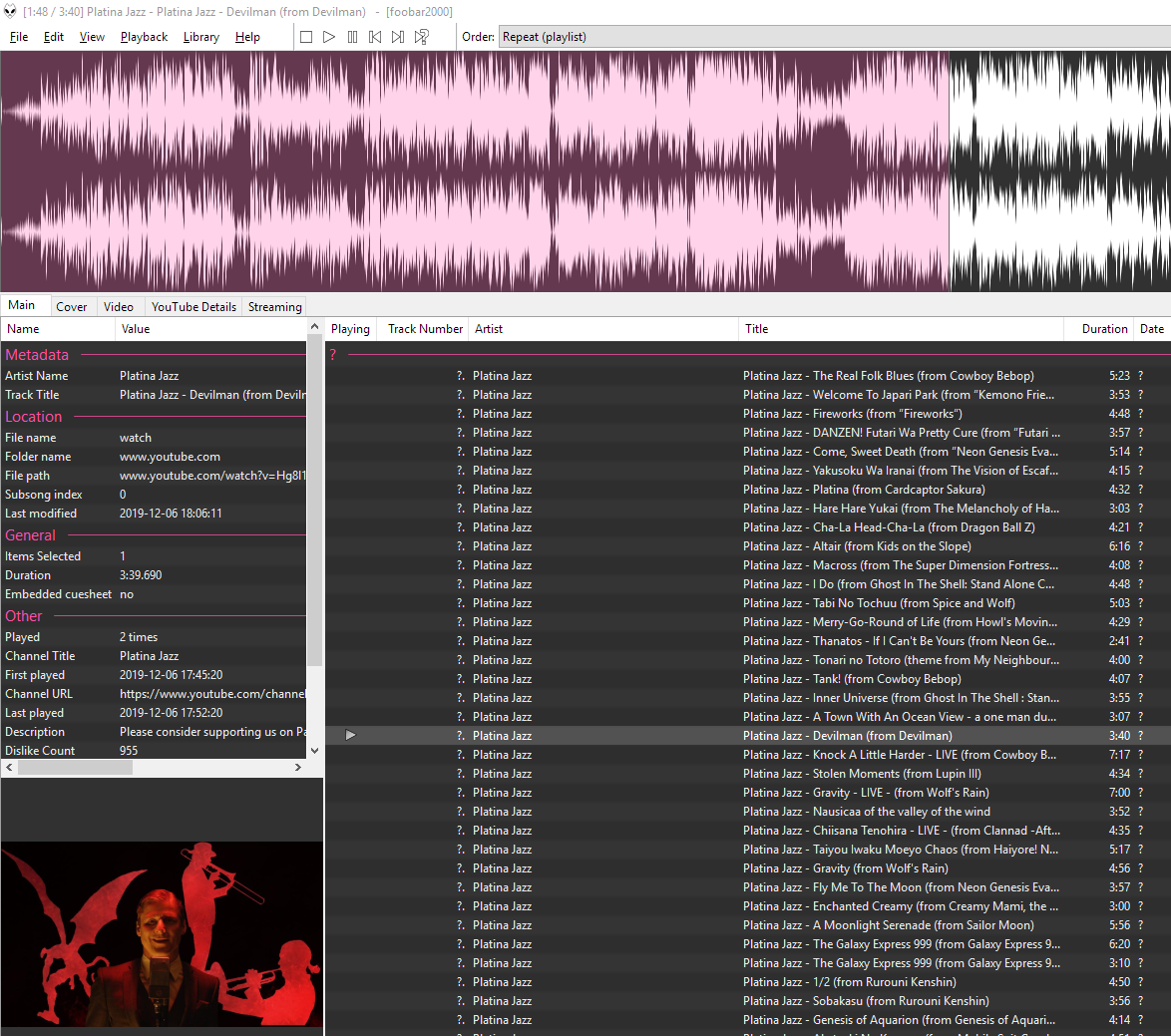This screenshot has width=1171, height=1036.
Task: Sort playlist by Date column
Action: (1152, 329)
